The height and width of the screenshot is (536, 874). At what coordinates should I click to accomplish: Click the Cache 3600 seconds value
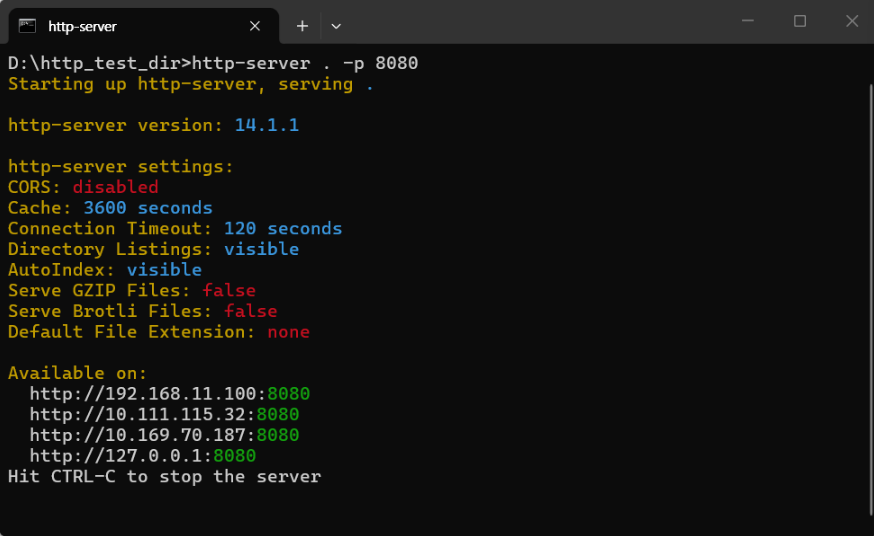click(x=147, y=208)
